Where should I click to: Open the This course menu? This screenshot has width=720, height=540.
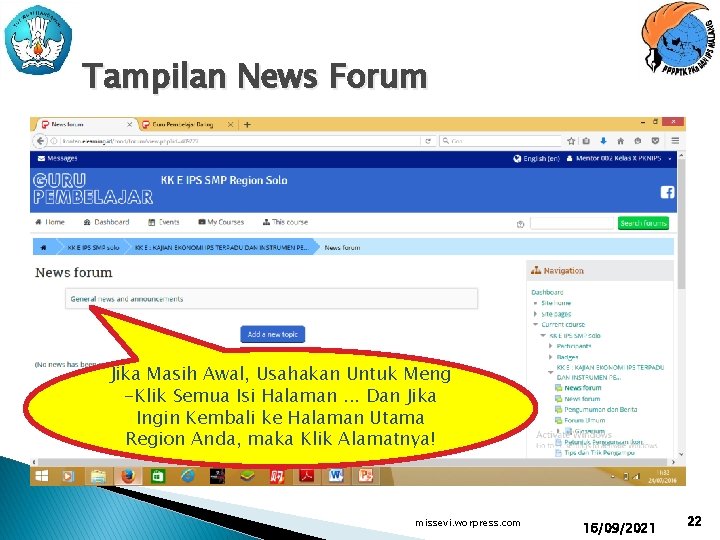pos(285,222)
